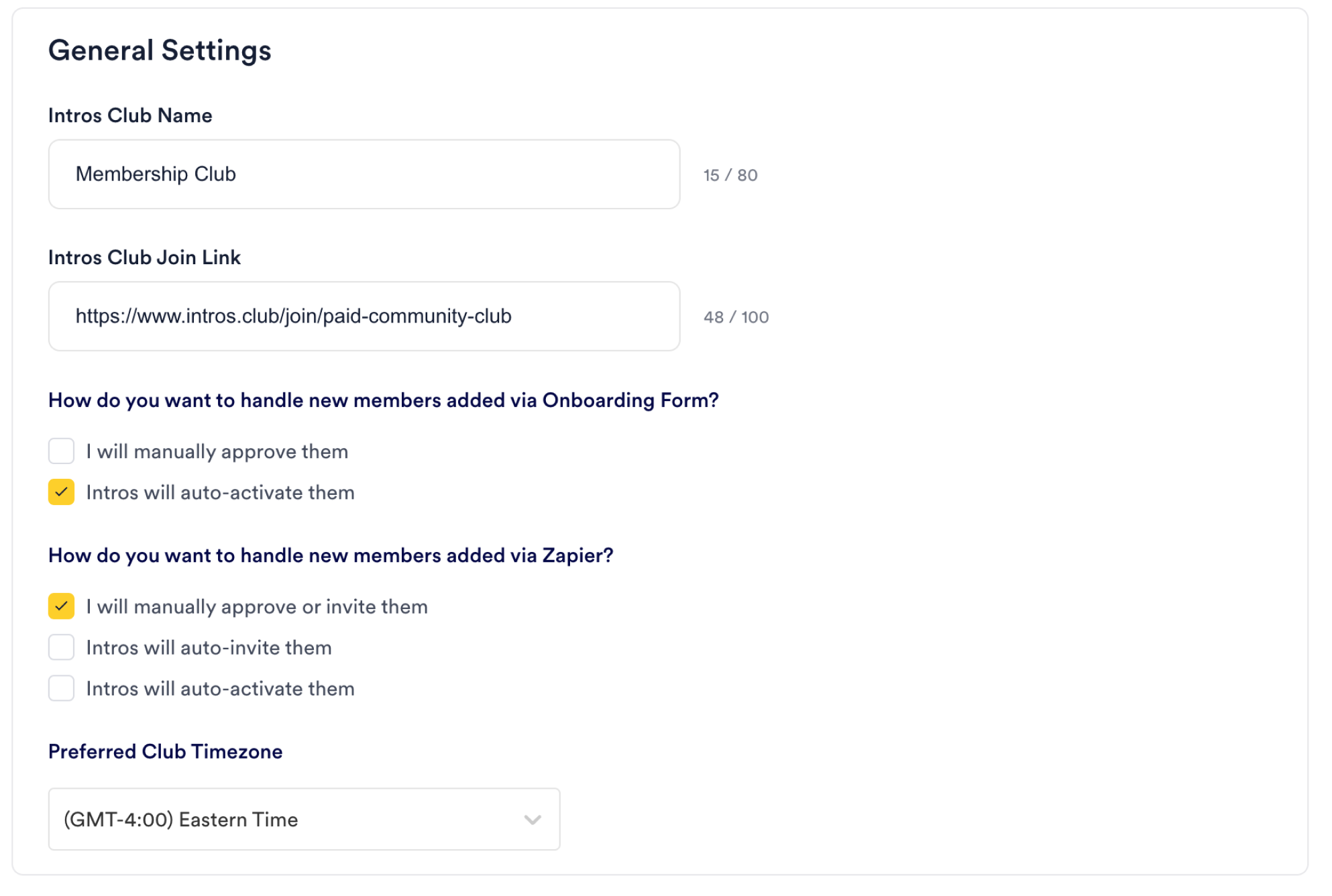Uncheck 'Intros will auto-activate them' under Onboarding Form
Viewport: 1332px width, 896px height.
coord(61,492)
